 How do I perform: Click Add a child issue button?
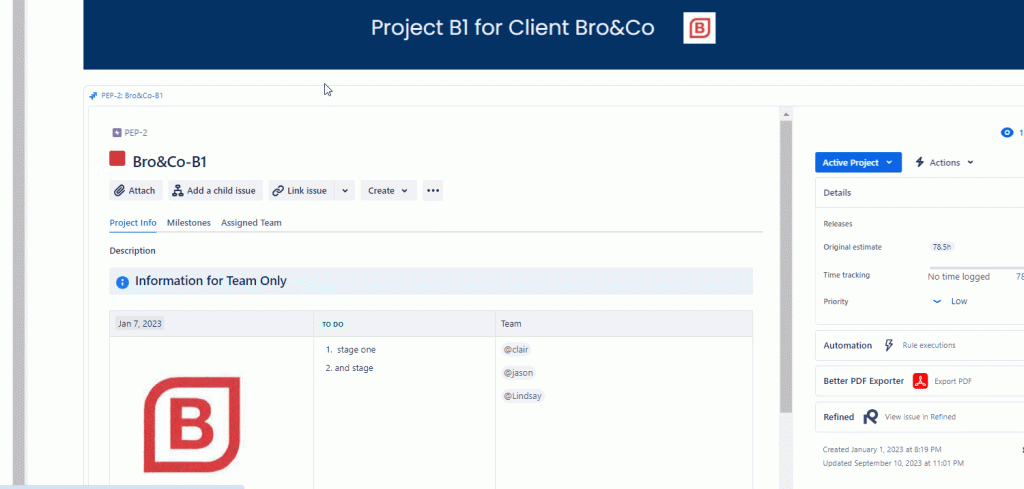[216, 191]
